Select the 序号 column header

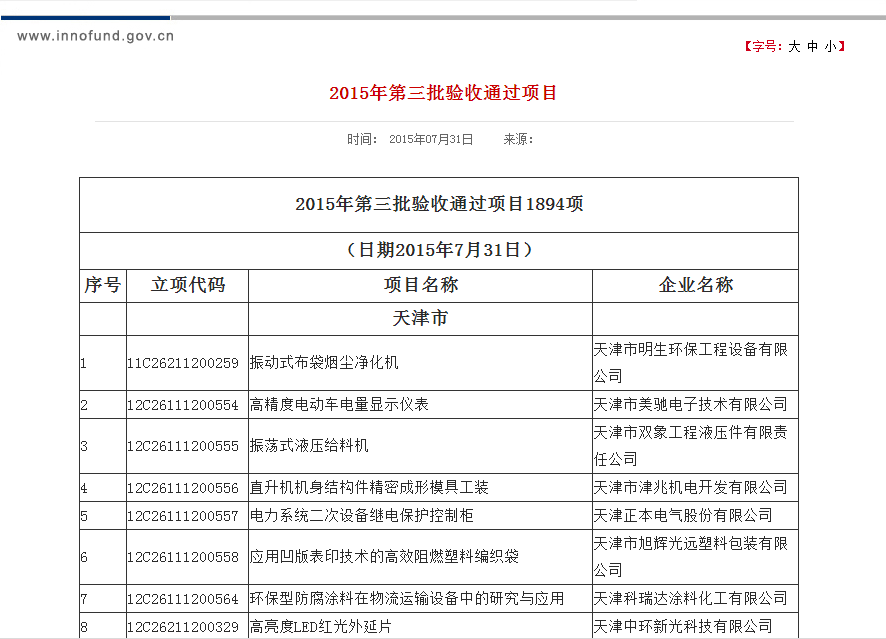point(102,285)
